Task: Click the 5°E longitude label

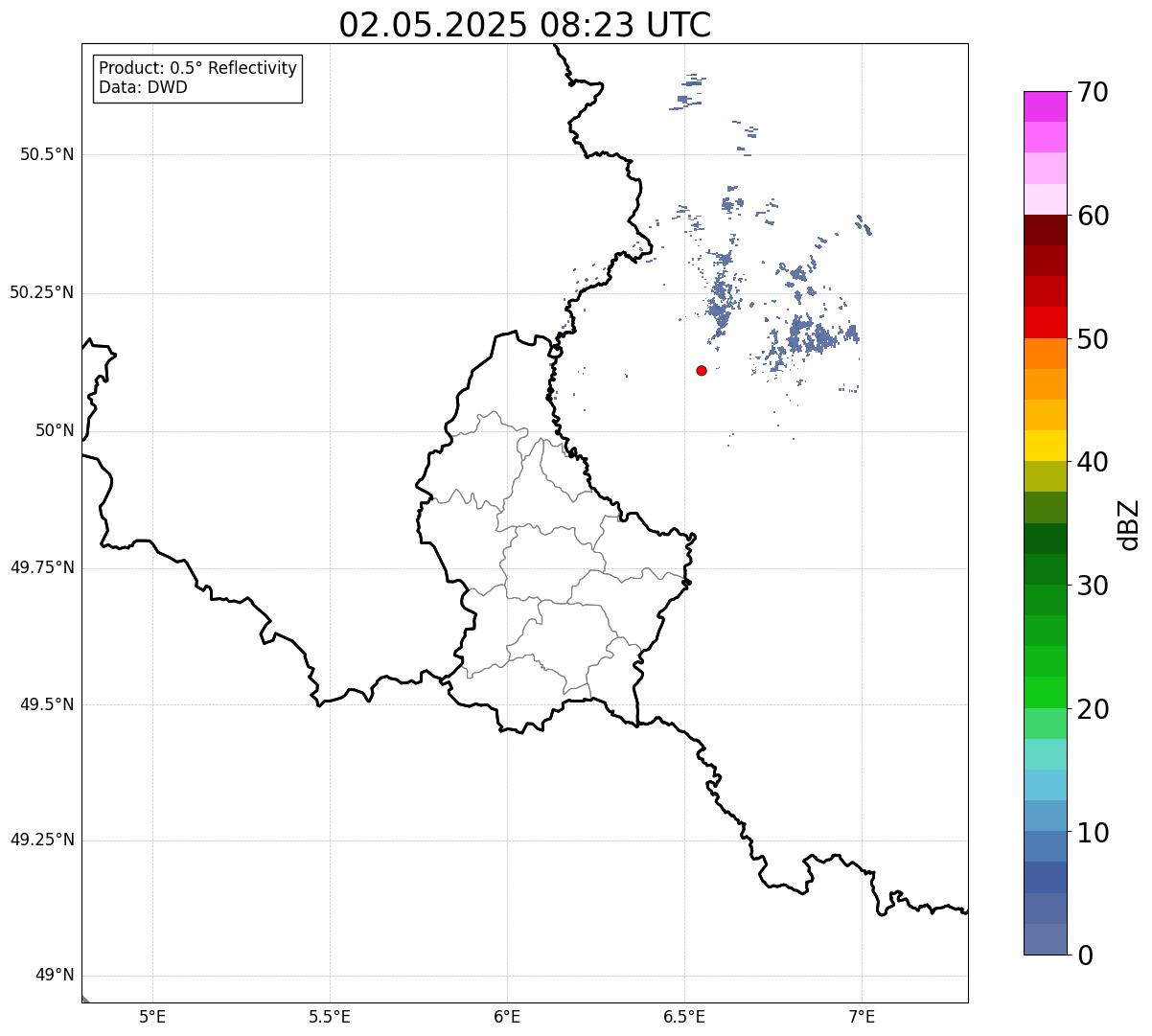Action: click(x=152, y=1016)
